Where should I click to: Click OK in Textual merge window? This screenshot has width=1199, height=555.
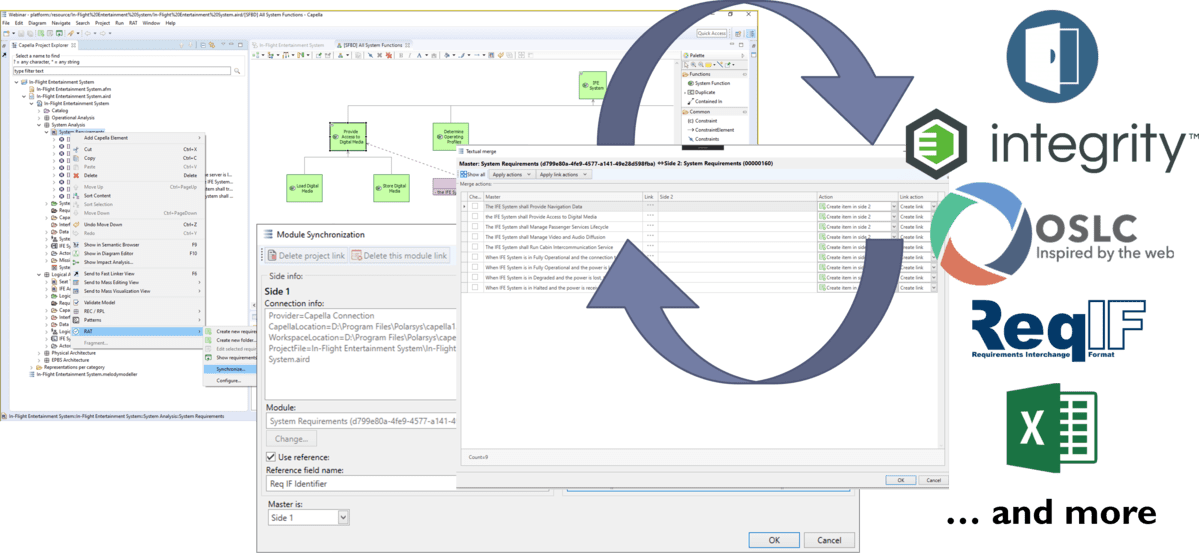click(901, 480)
